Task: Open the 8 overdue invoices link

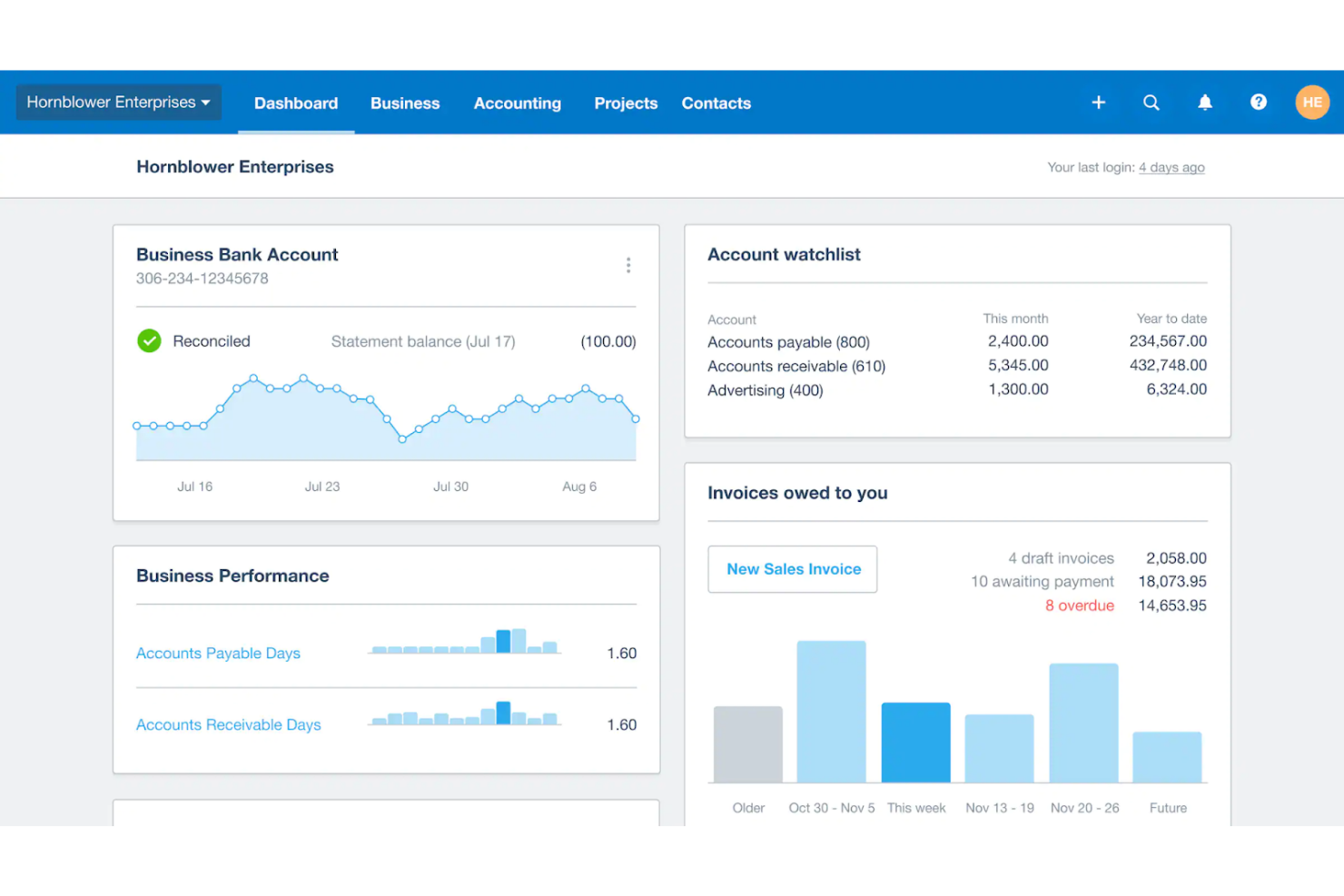Action: (x=1080, y=606)
